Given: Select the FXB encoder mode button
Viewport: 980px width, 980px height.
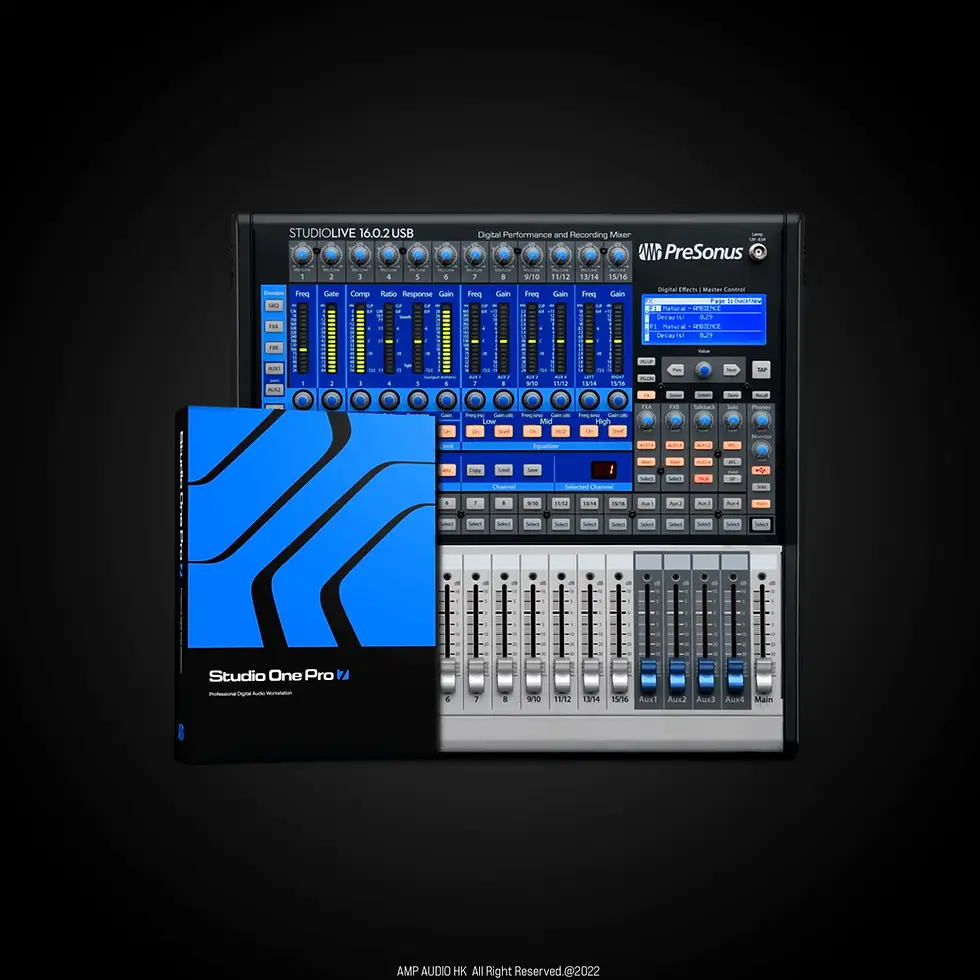Looking at the screenshot, I should coord(274,348).
